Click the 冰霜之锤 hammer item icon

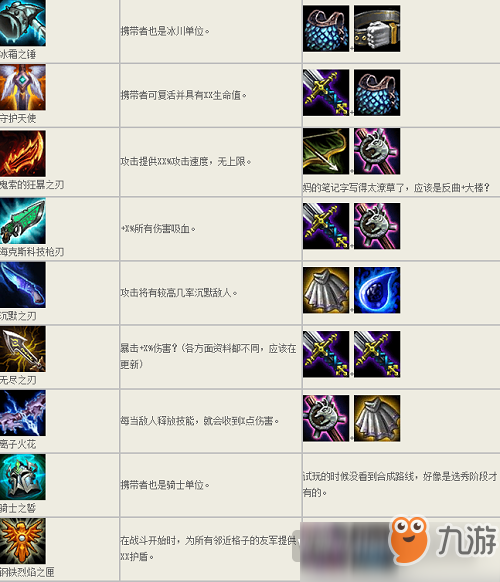point(23,23)
